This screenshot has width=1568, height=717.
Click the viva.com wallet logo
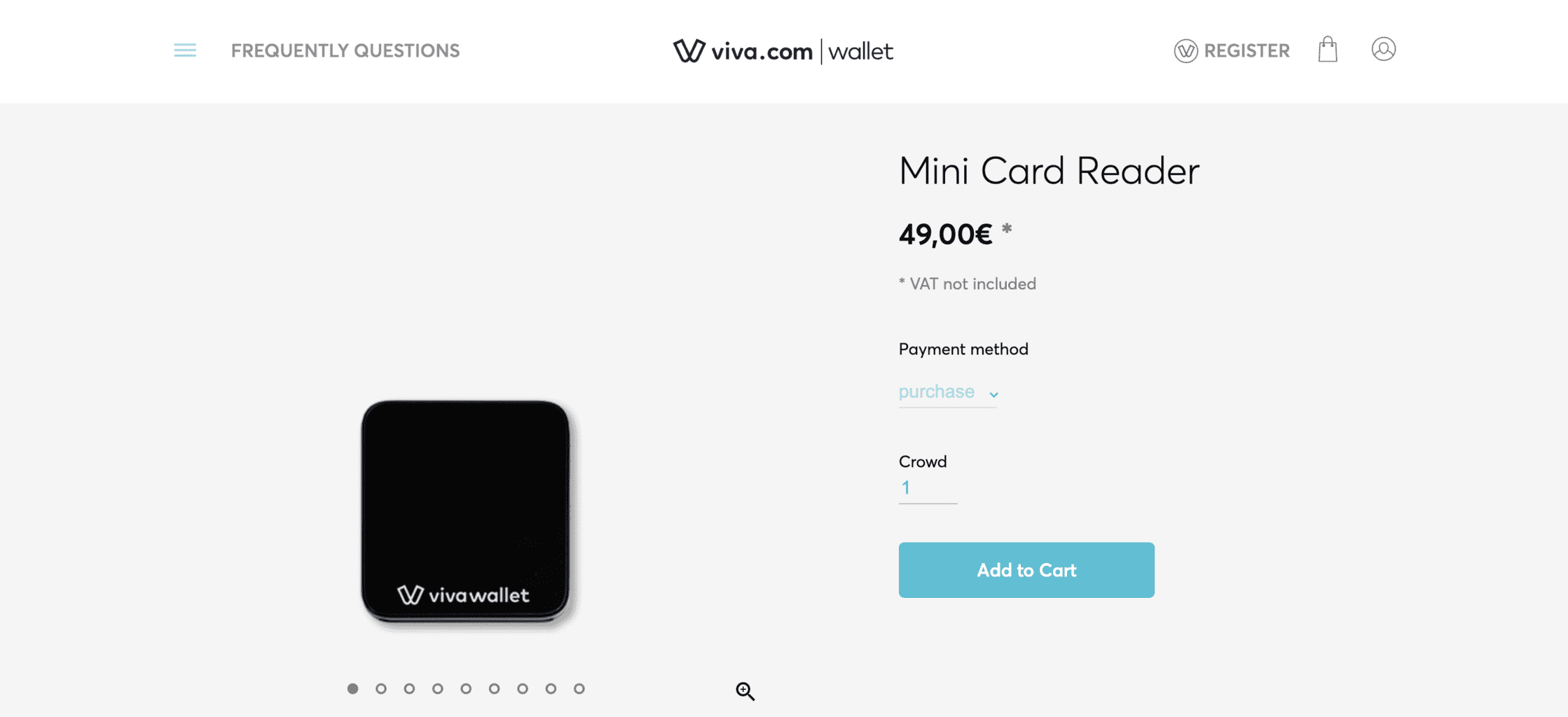pyautogui.click(x=783, y=50)
